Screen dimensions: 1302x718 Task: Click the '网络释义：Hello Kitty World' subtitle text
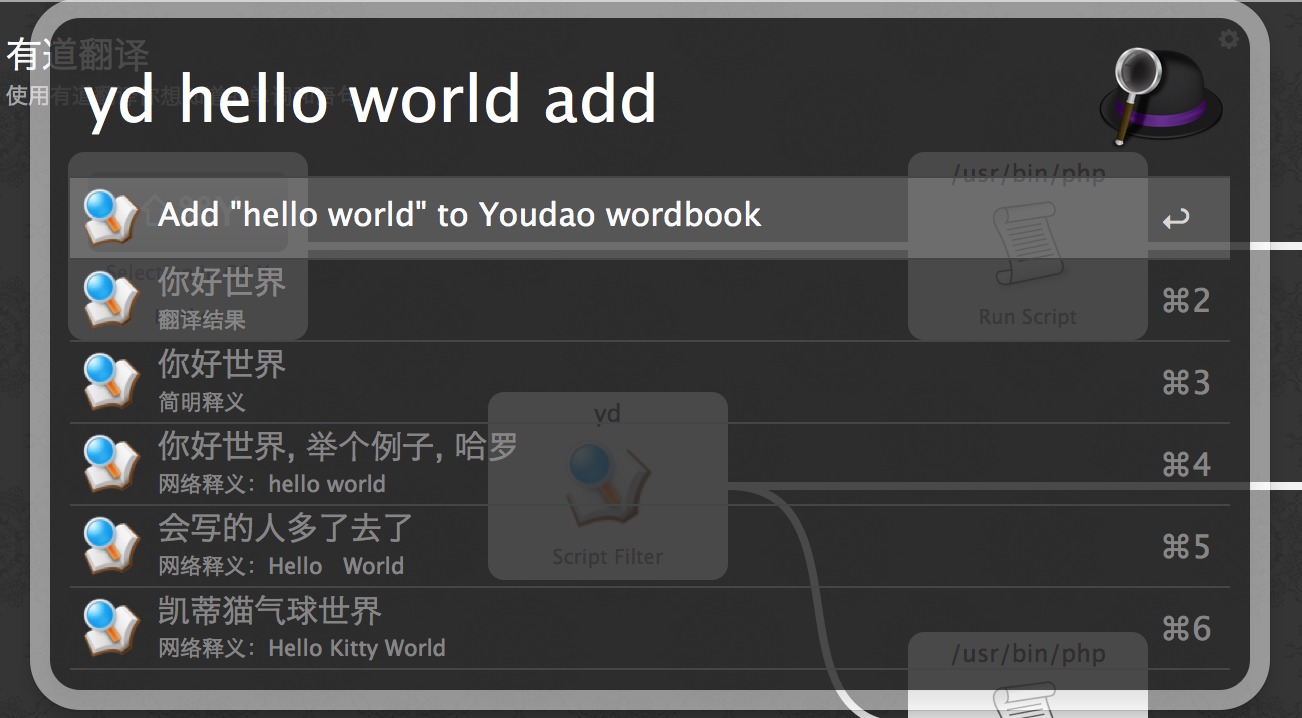(302, 648)
